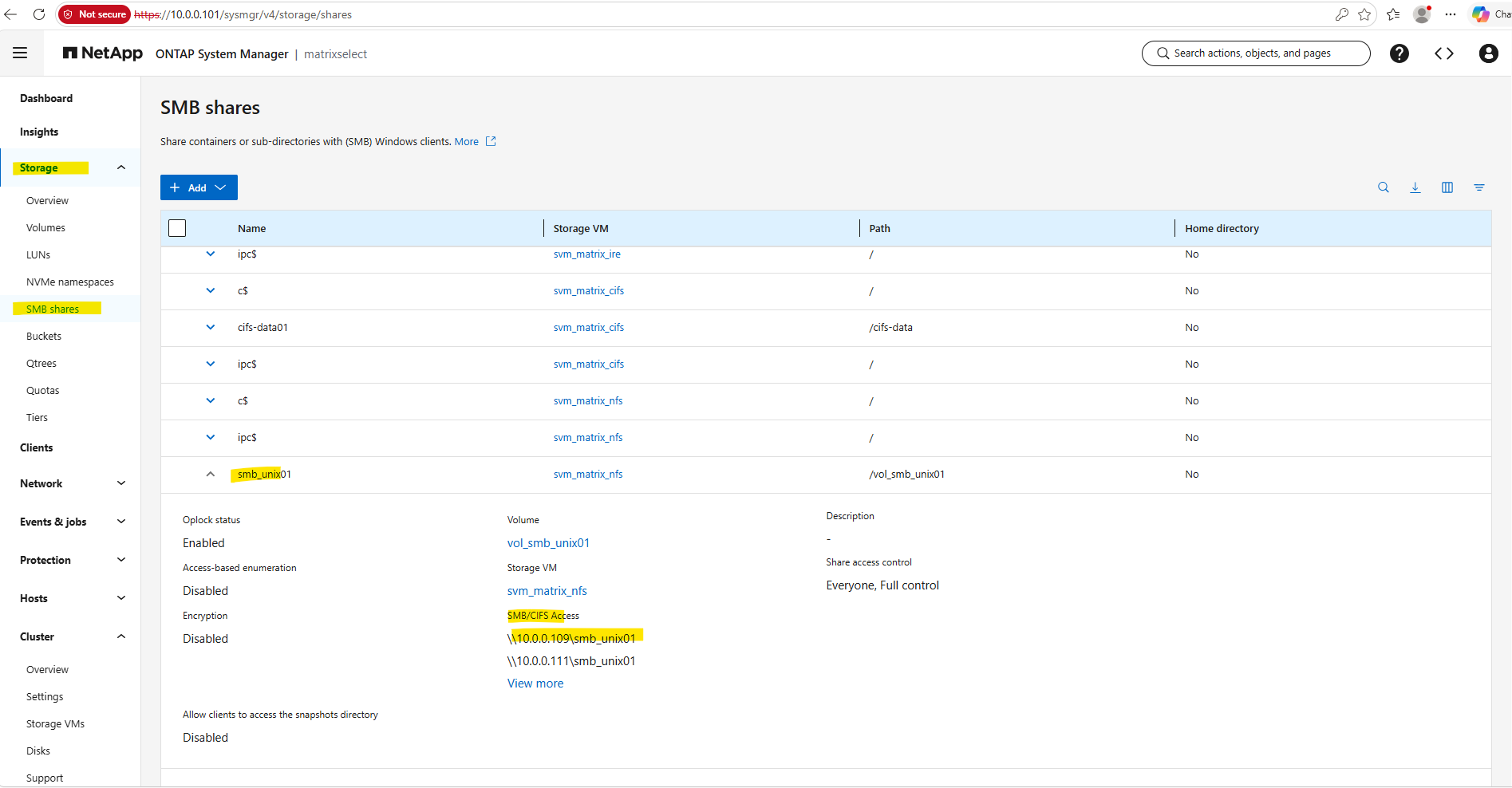This screenshot has width=1512, height=788.
Task: Open Storage Overview in the sidebar
Action: point(47,200)
